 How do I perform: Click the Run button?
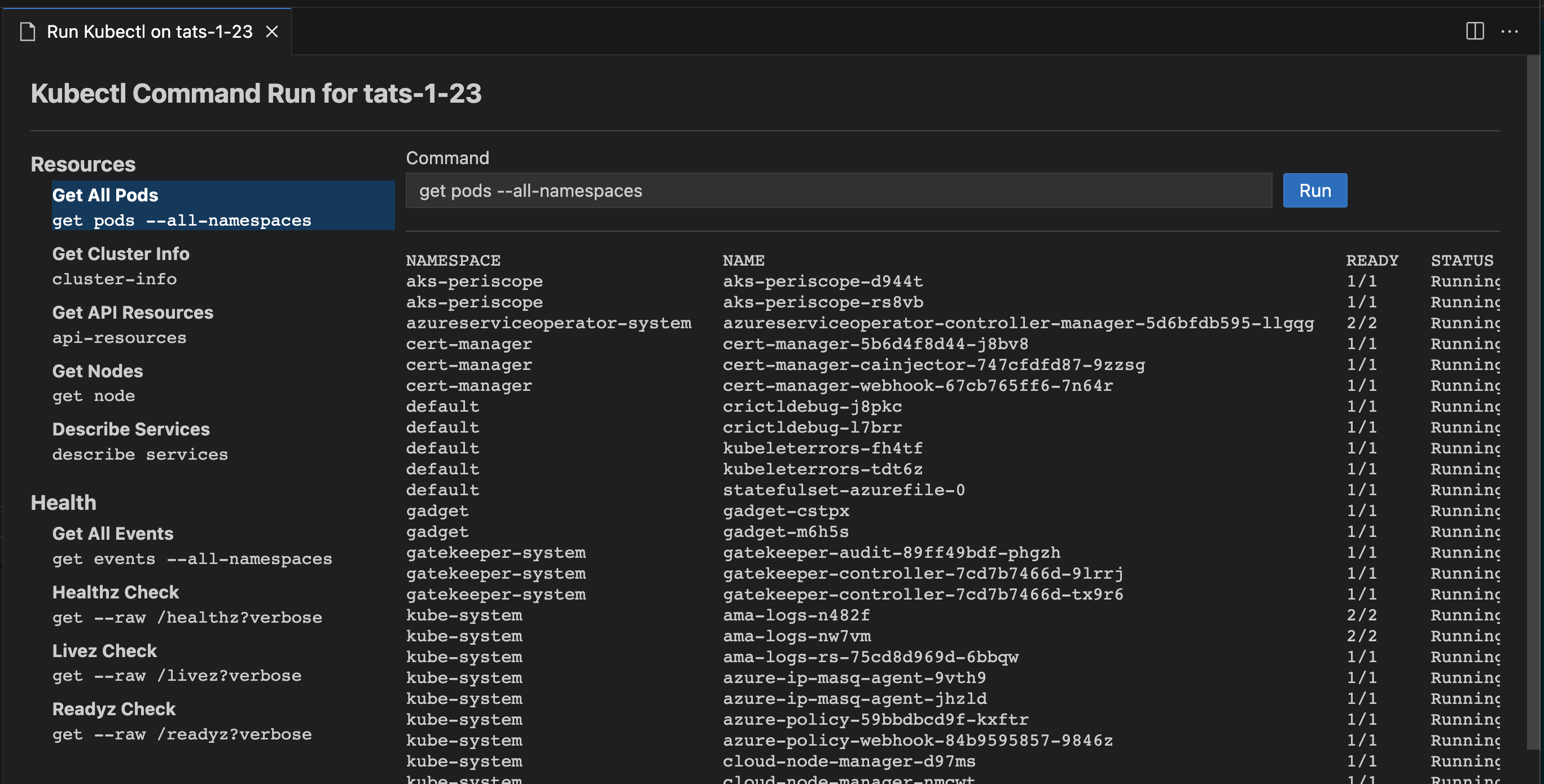[x=1315, y=191]
